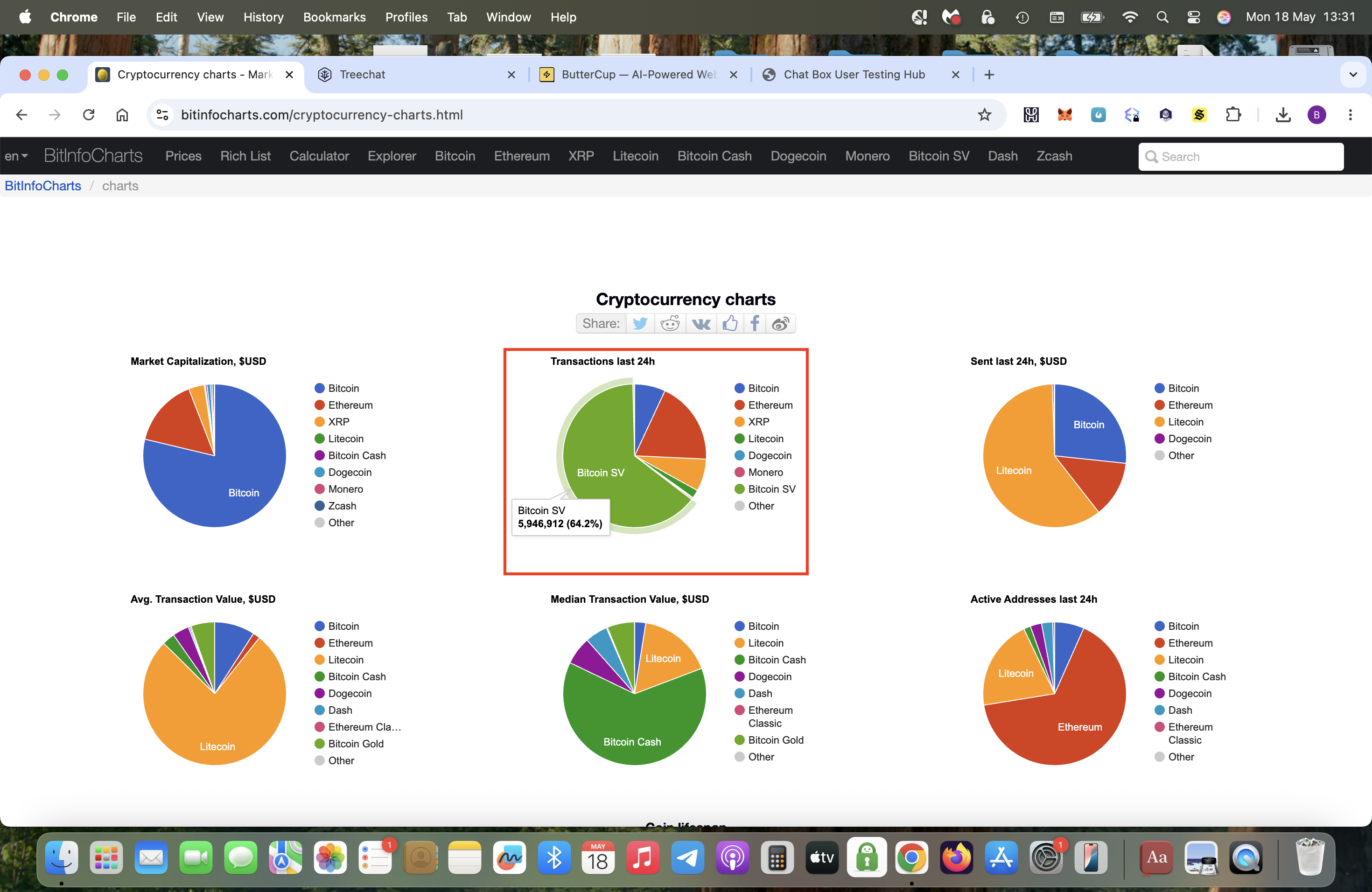
Task: Open the Chrome extensions puzzle icon
Action: click(x=1232, y=115)
